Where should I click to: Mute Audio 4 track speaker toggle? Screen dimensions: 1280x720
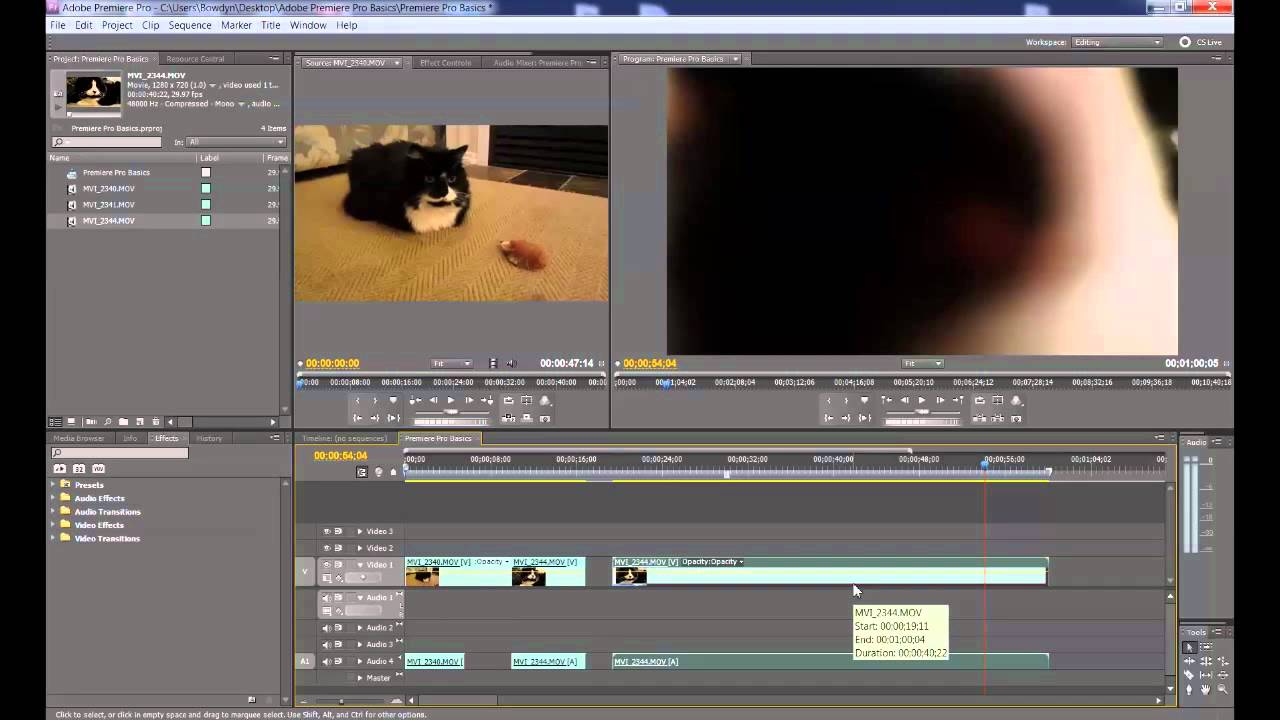(326, 661)
